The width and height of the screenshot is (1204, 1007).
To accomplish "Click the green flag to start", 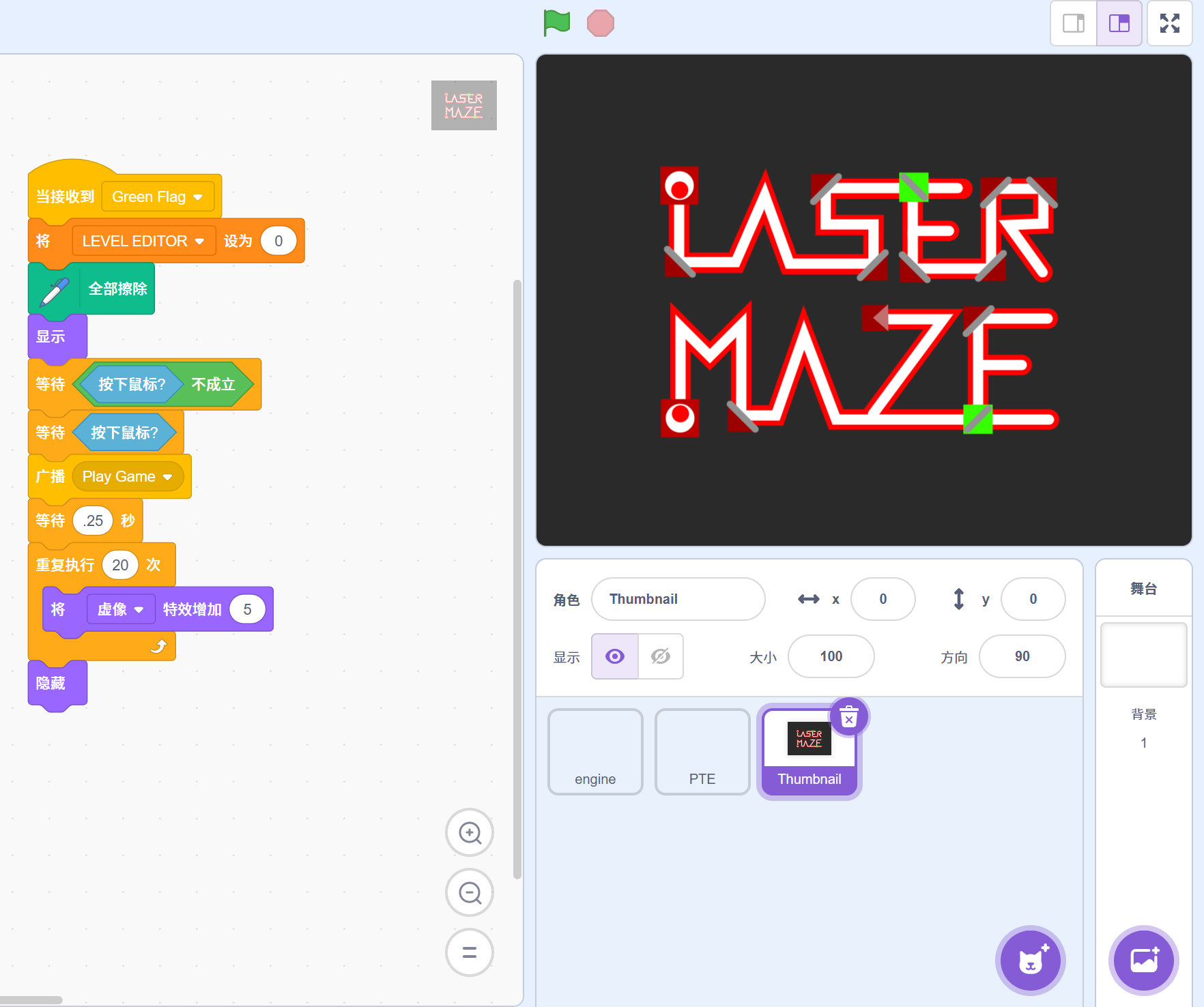I will (x=556, y=23).
